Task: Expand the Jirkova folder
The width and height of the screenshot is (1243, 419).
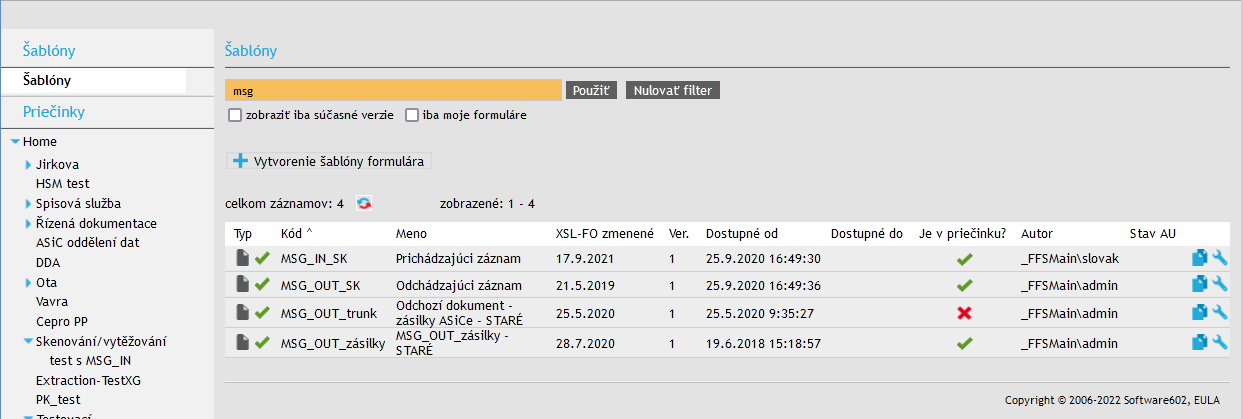Action: [29, 164]
